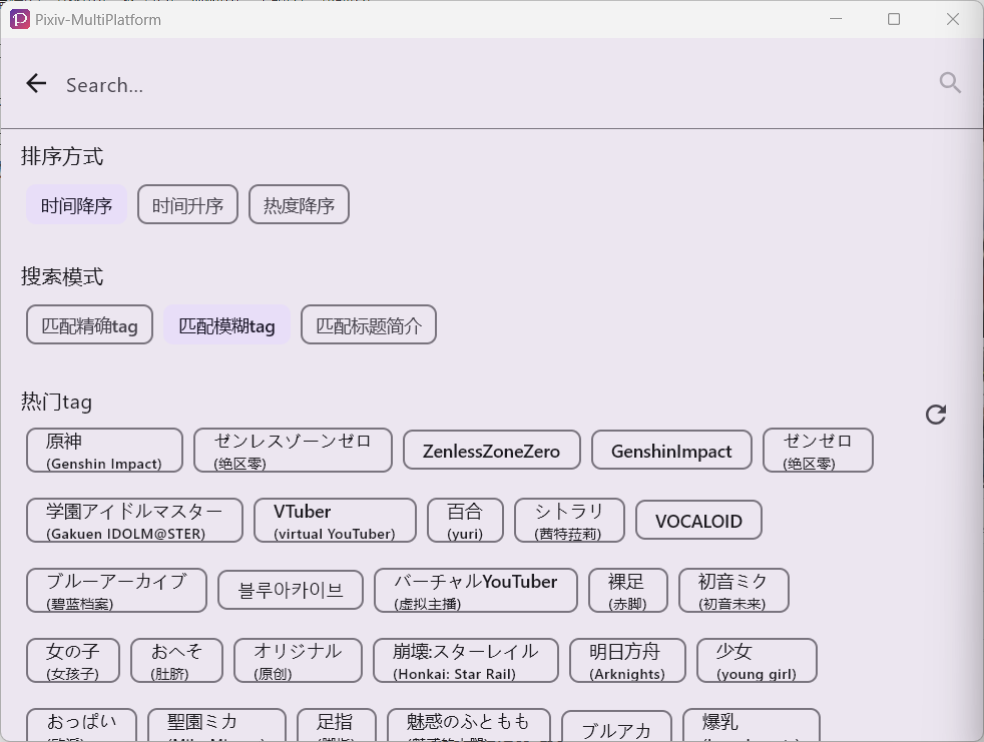Select the 明日方舟 (Arknights) tag
The image size is (984, 742).
click(628, 661)
